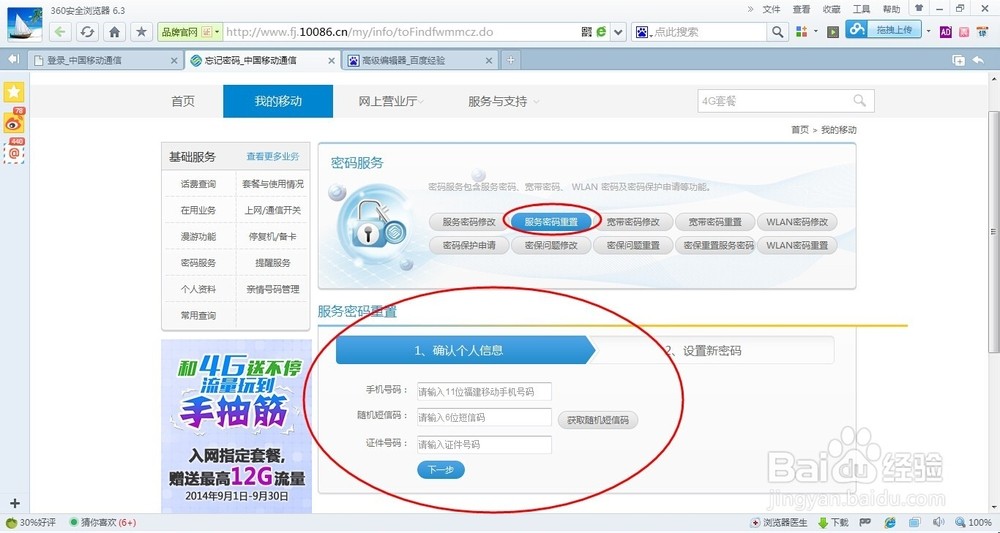The image size is (1000, 533).
Task: Click the WLAN密码修改 button
Action: pos(797,222)
